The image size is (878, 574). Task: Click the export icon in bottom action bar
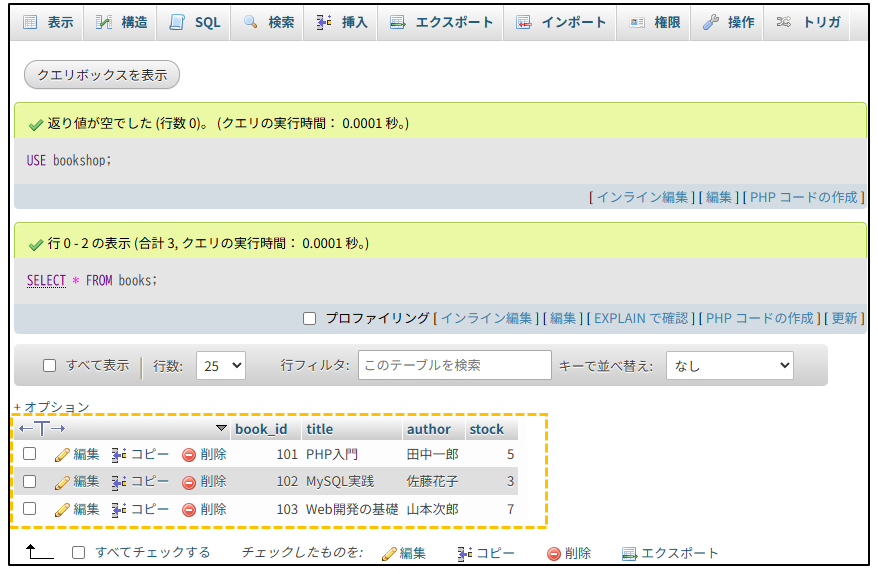tap(629, 553)
